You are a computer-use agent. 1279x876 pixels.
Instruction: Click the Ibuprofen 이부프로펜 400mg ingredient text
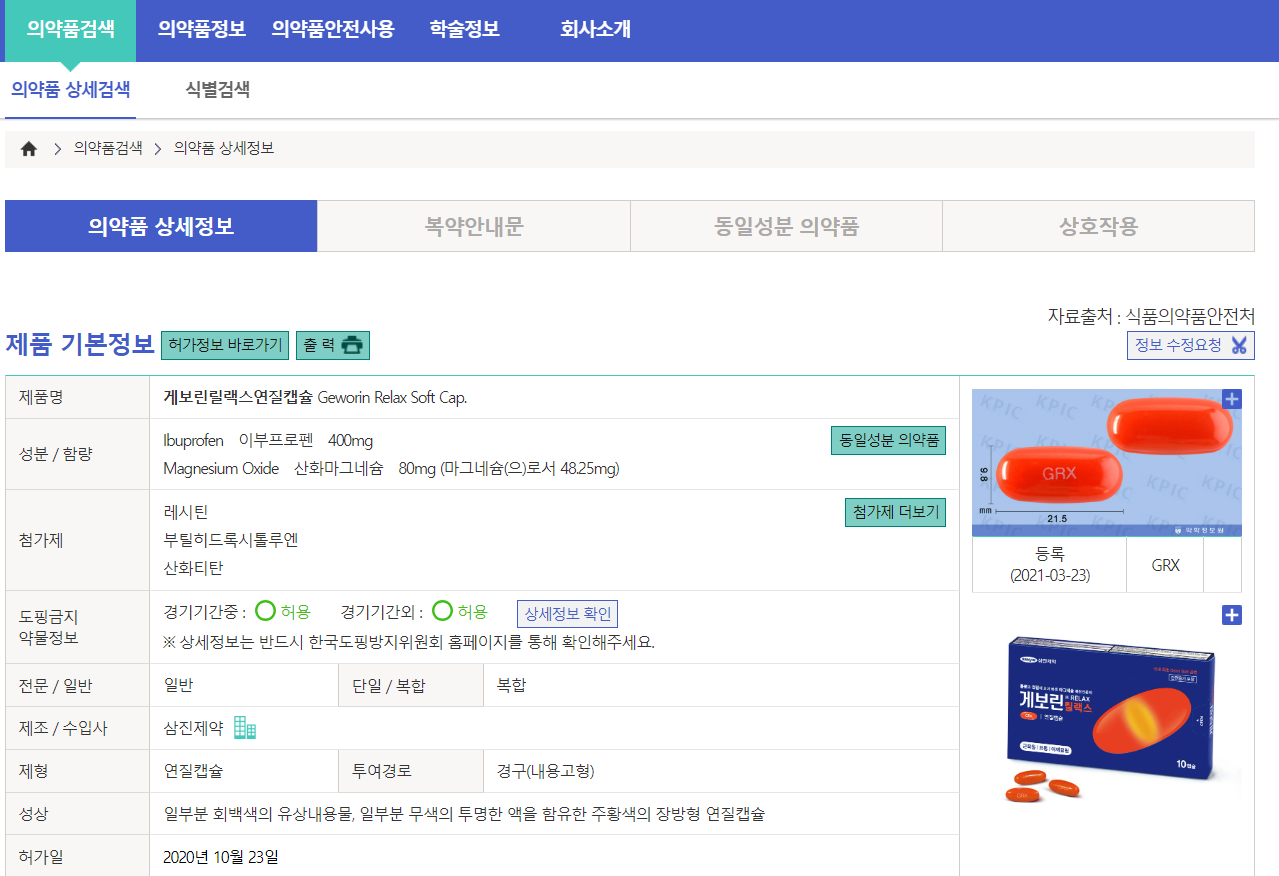point(268,440)
